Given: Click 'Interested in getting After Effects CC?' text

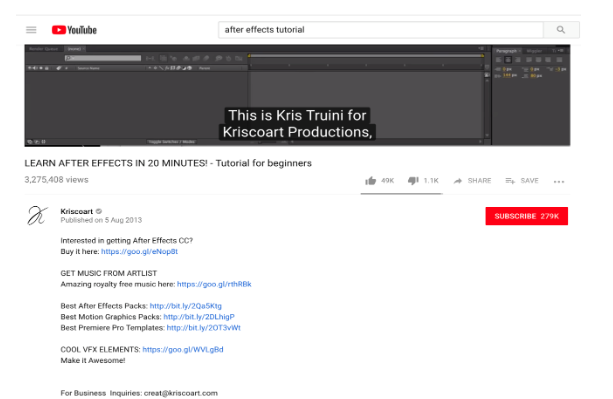Looking at the screenshot, I should (127, 240).
